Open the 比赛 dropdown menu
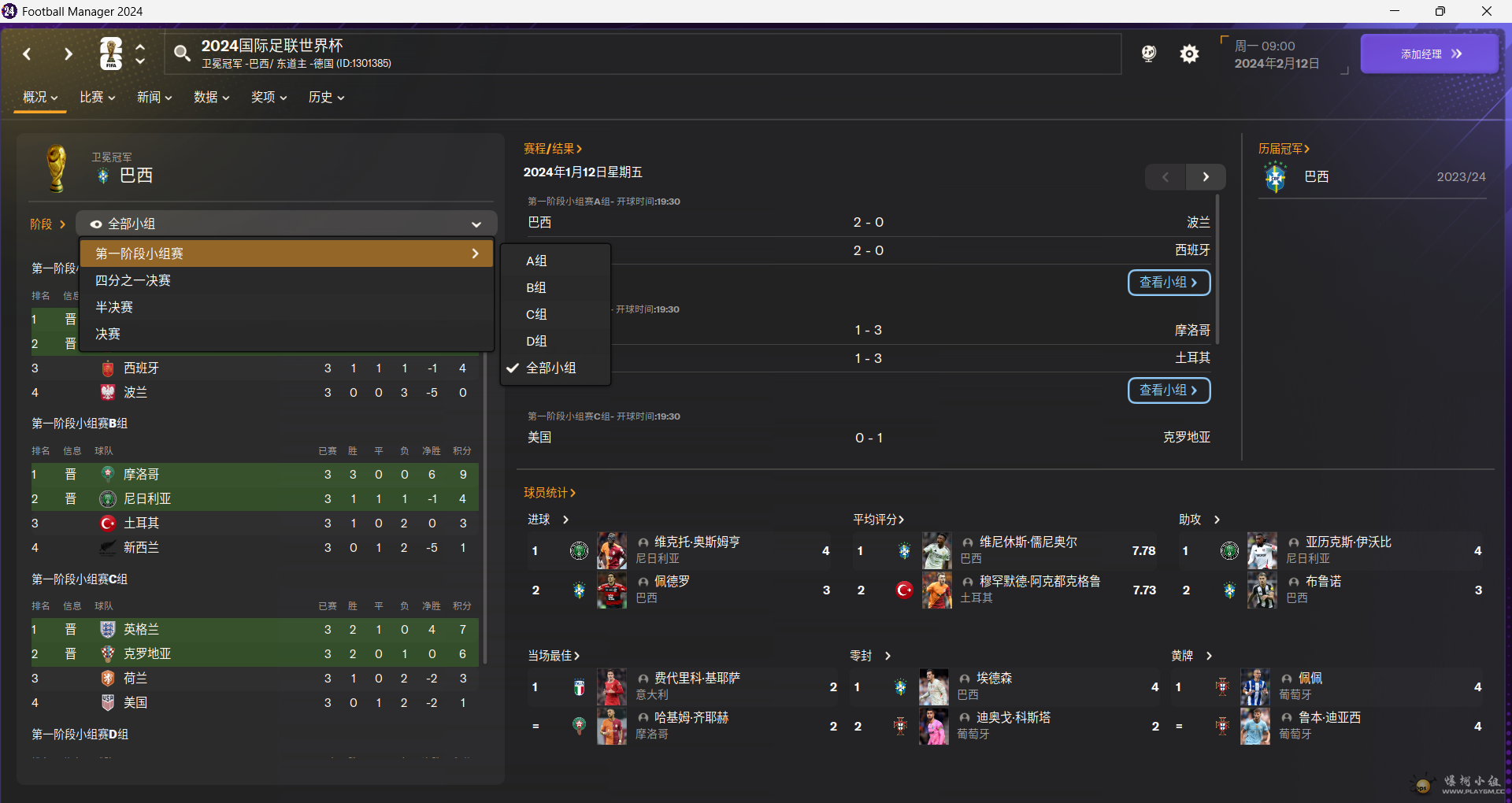Screen dimensions: 1512x803 coord(97,97)
